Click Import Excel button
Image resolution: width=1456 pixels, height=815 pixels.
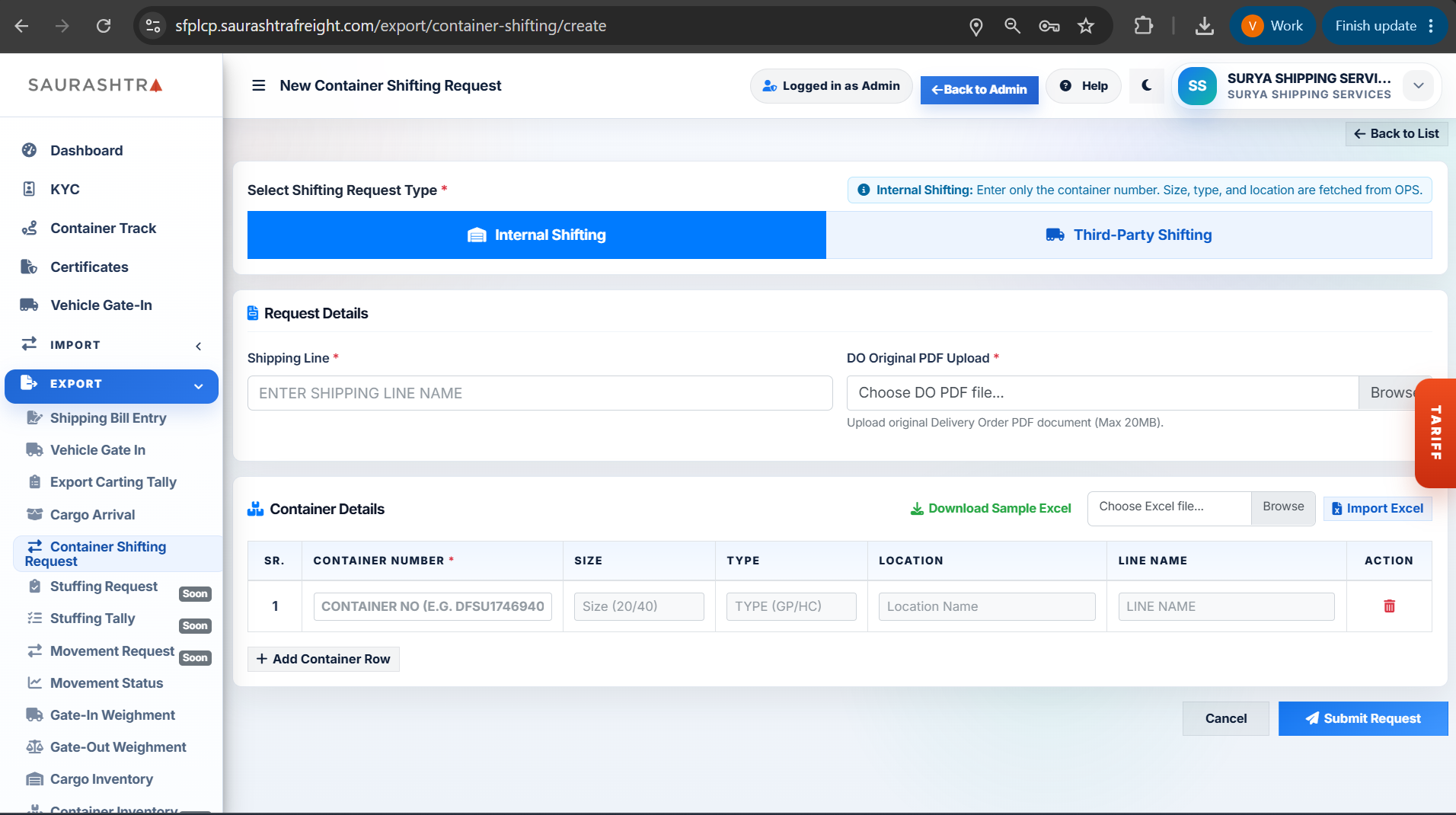[1378, 508]
